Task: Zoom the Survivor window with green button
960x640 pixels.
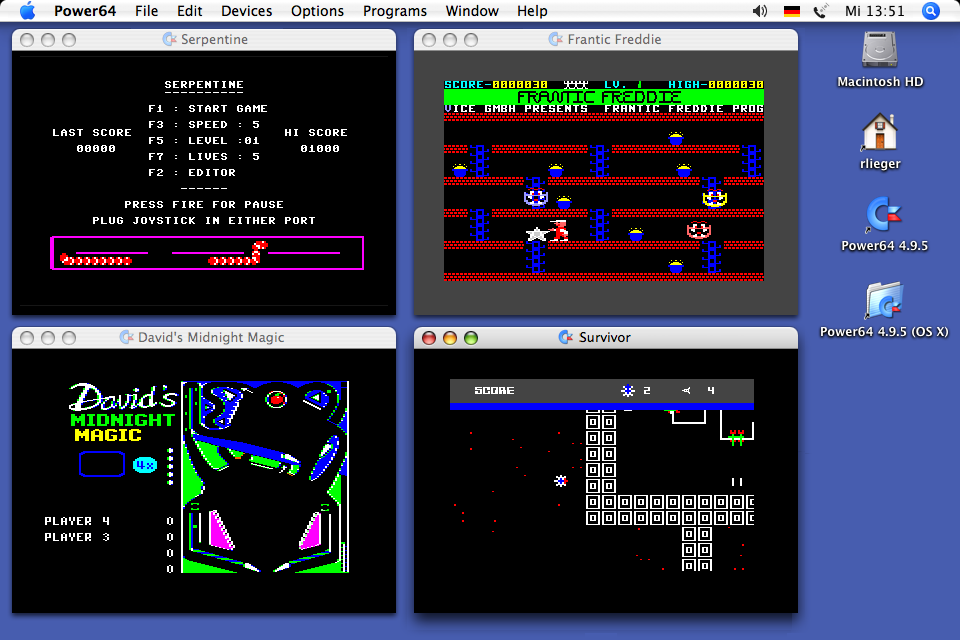Action: tap(471, 338)
